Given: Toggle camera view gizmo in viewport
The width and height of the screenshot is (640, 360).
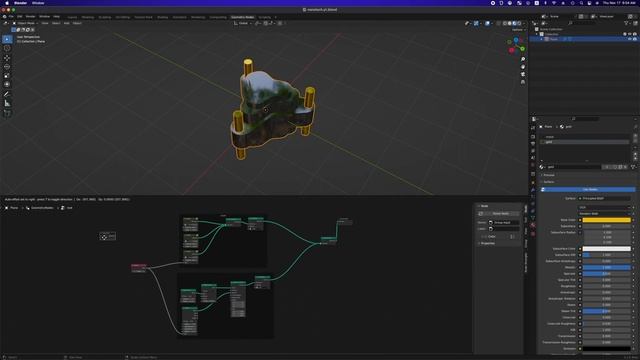Looking at the screenshot, I should 523,74.
